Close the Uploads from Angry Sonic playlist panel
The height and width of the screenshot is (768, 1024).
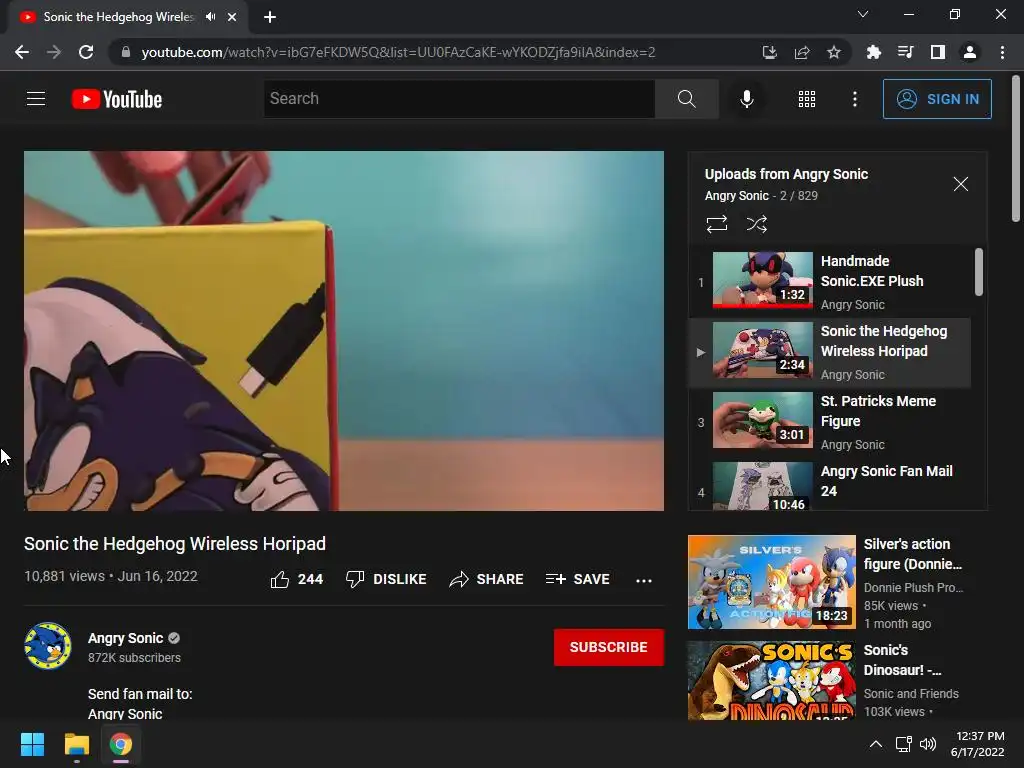[960, 184]
